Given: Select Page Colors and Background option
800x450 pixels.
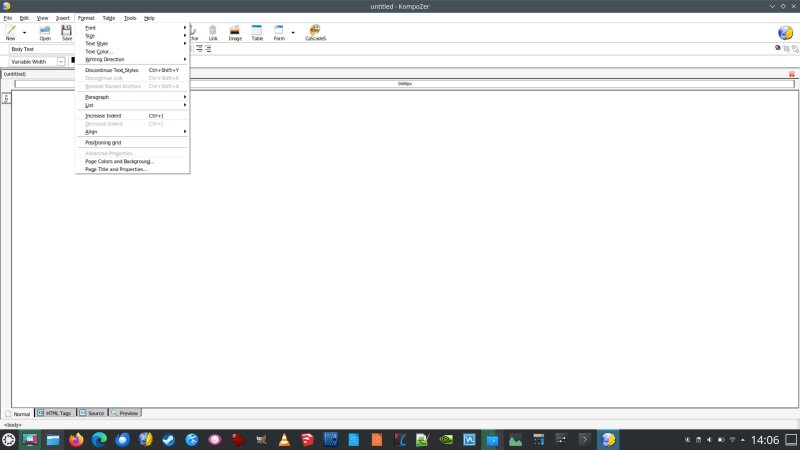Looking at the screenshot, I should tap(119, 161).
